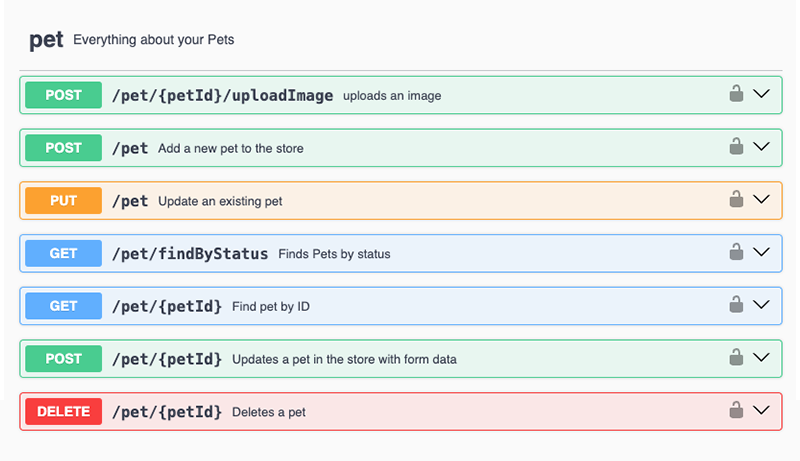Open the /pet/findByStatus path link
Viewport: 800px width, 461px height.
point(190,253)
